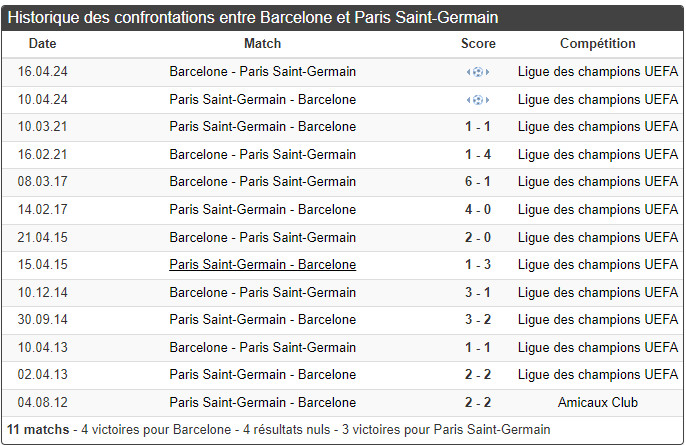Click the 1 - 4 score
The width and height of the screenshot is (686, 445).
(x=478, y=155)
